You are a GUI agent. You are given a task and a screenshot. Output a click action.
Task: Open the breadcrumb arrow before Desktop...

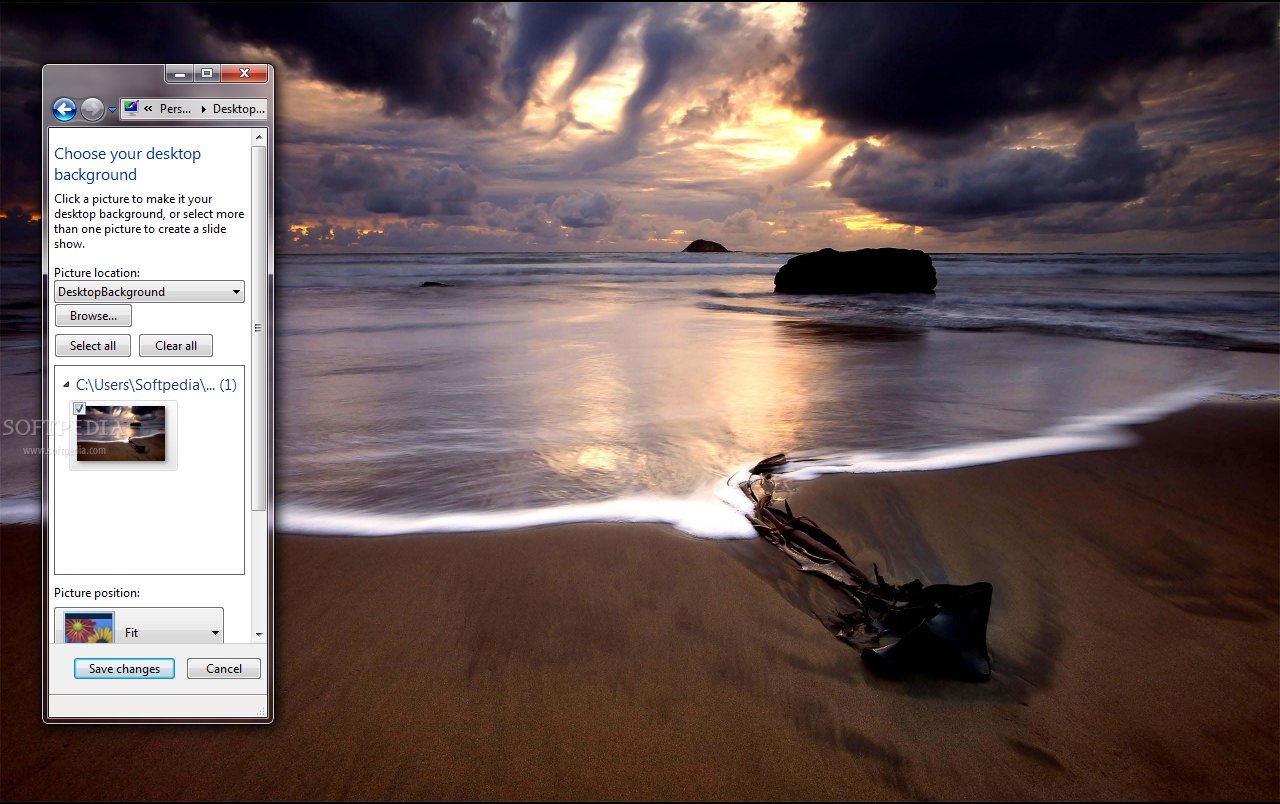pos(203,109)
